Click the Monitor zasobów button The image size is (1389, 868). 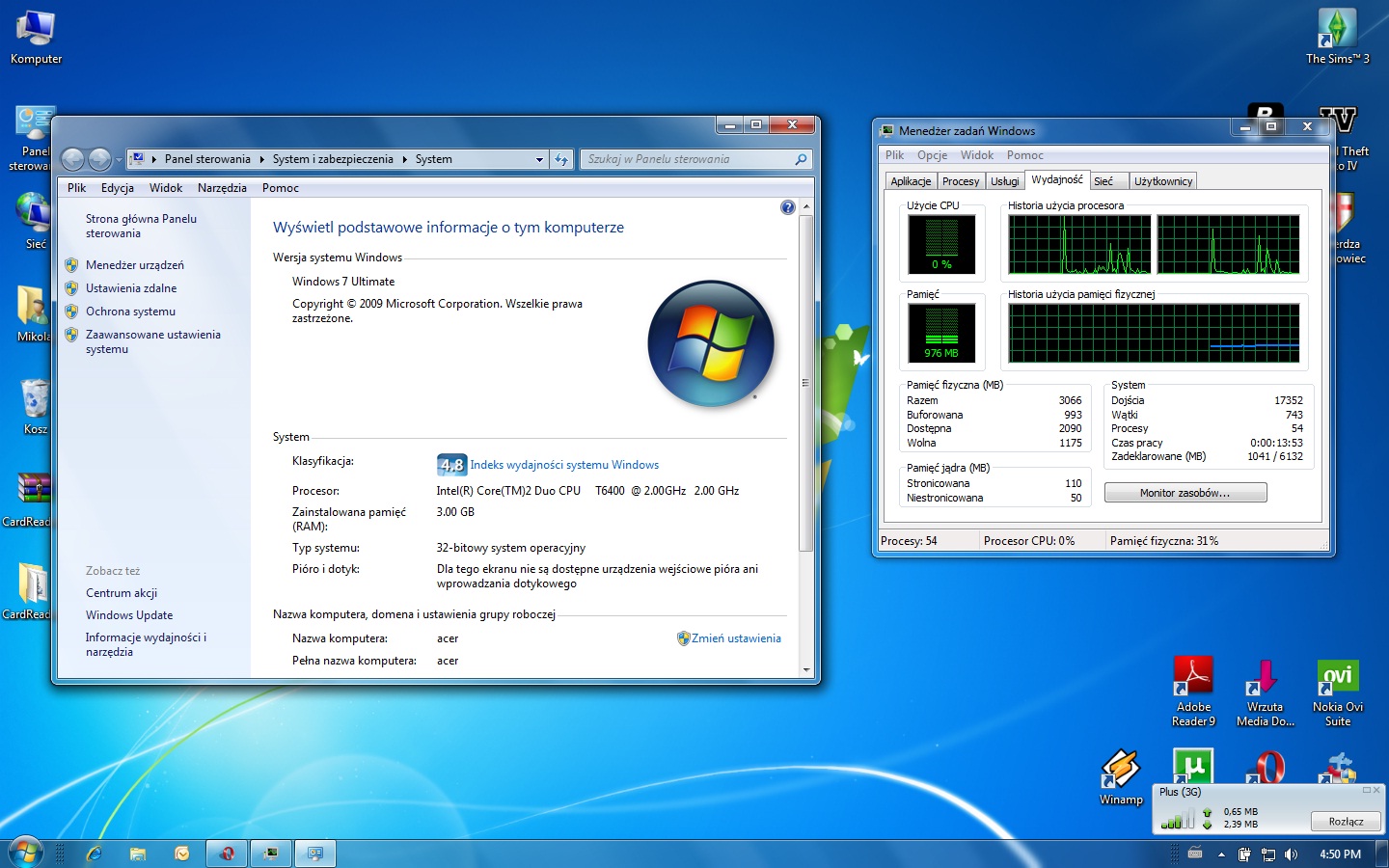[1185, 493]
